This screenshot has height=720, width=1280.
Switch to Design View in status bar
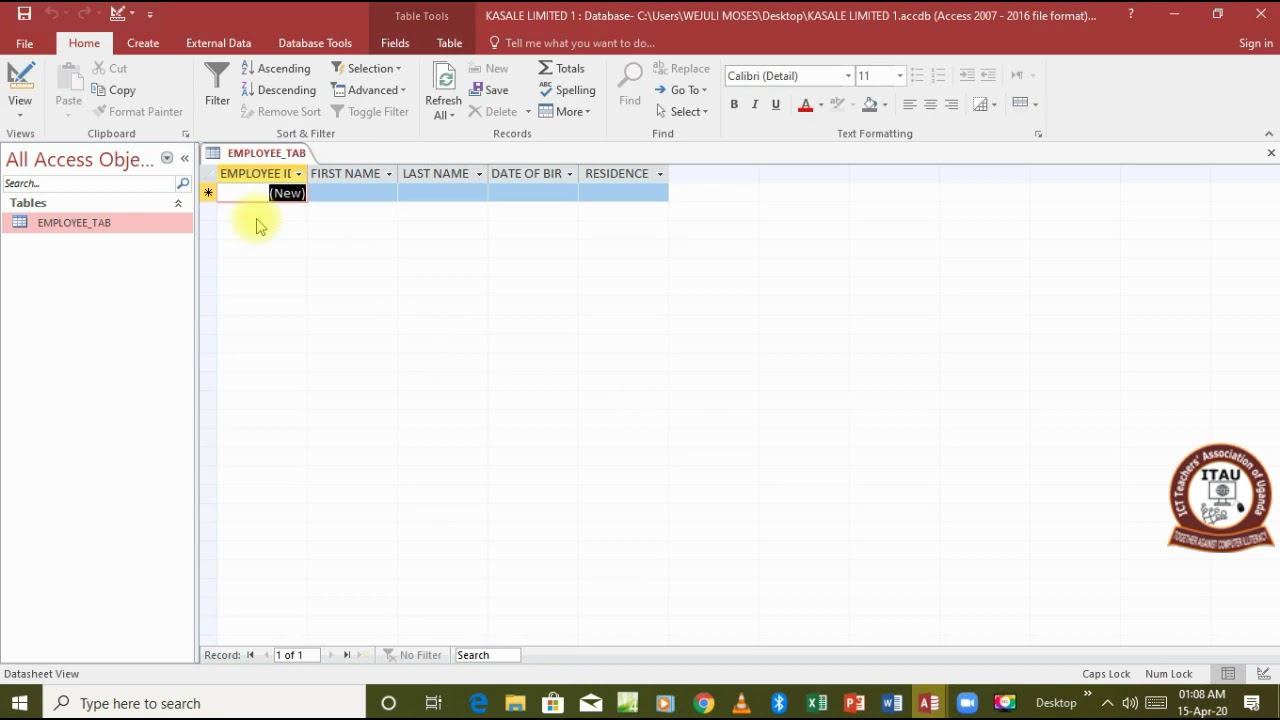(x=1264, y=674)
